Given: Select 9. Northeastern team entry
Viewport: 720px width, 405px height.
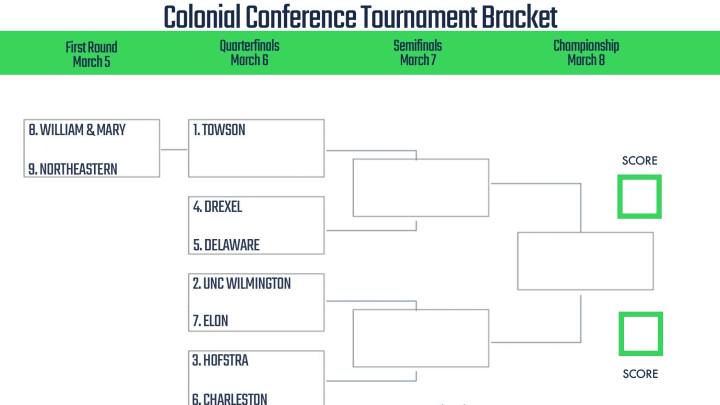Looking at the screenshot, I should pyautogui.click(x=73, y=169).
